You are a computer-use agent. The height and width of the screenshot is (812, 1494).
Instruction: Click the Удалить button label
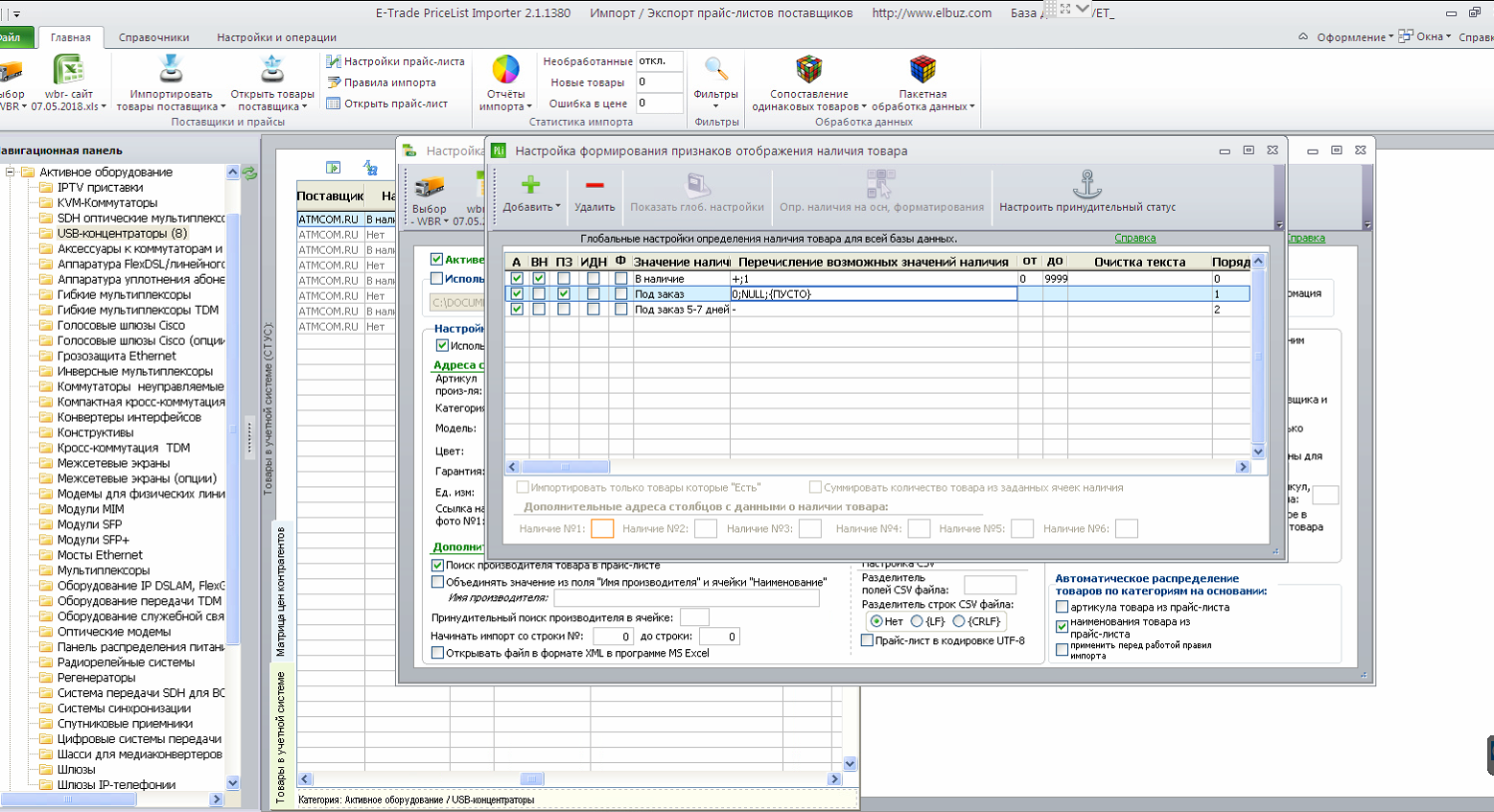pyautogui.click(x=595, y=207)
